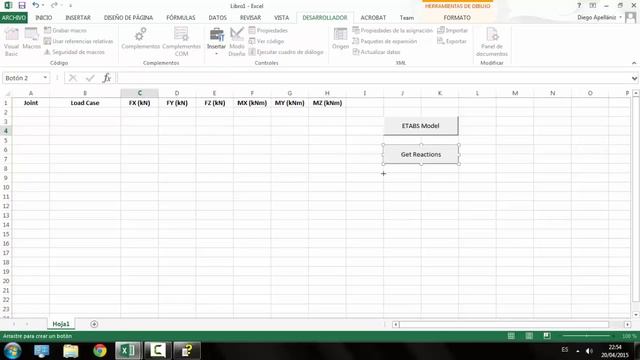Expand the formula bar
This screenshot has height=360, width=640.
tap(634, 78)
